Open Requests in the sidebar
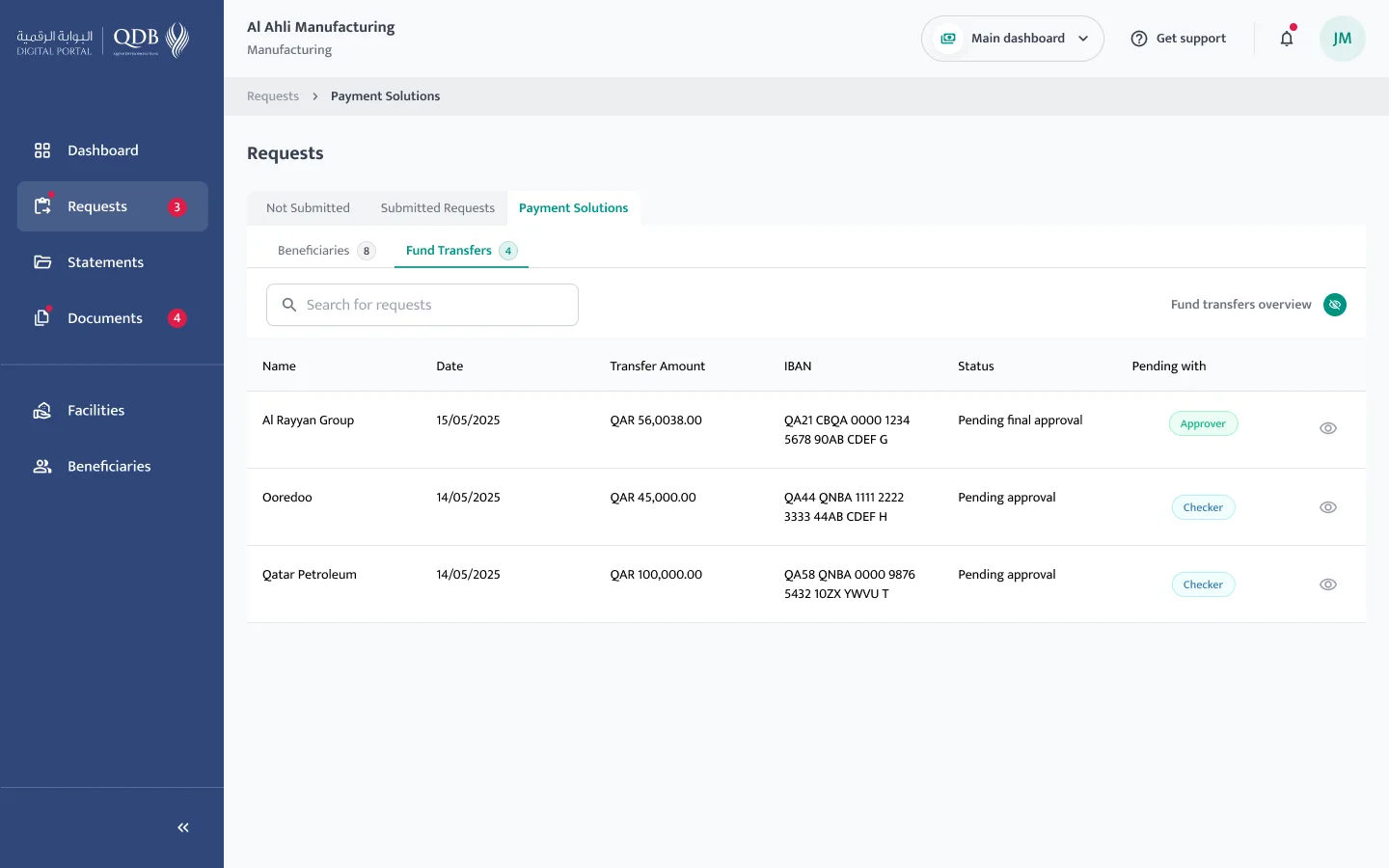 (x=112, y=206)
